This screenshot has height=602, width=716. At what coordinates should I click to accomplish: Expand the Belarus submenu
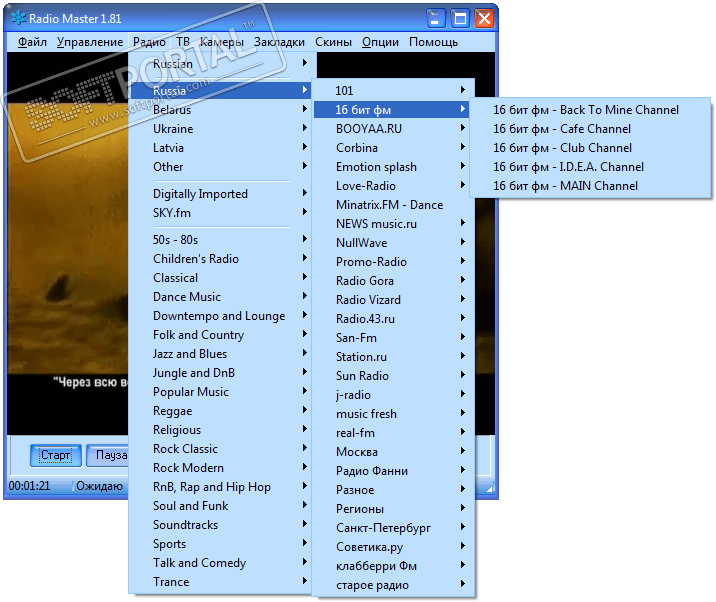[x=221, y=110]
